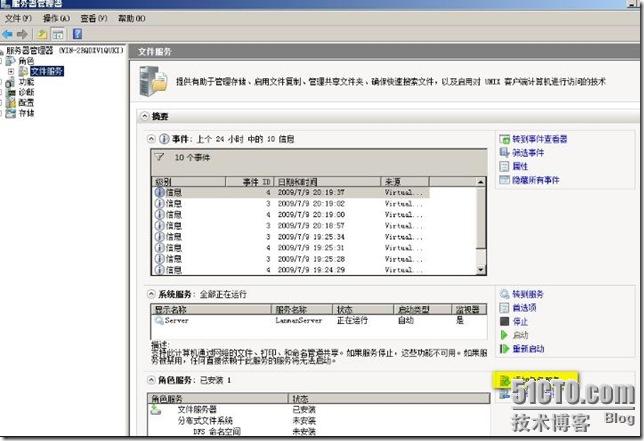Sort services by 状态 column
The height and width of the screenshot is (441, 644).
click(x=363, y=310)
